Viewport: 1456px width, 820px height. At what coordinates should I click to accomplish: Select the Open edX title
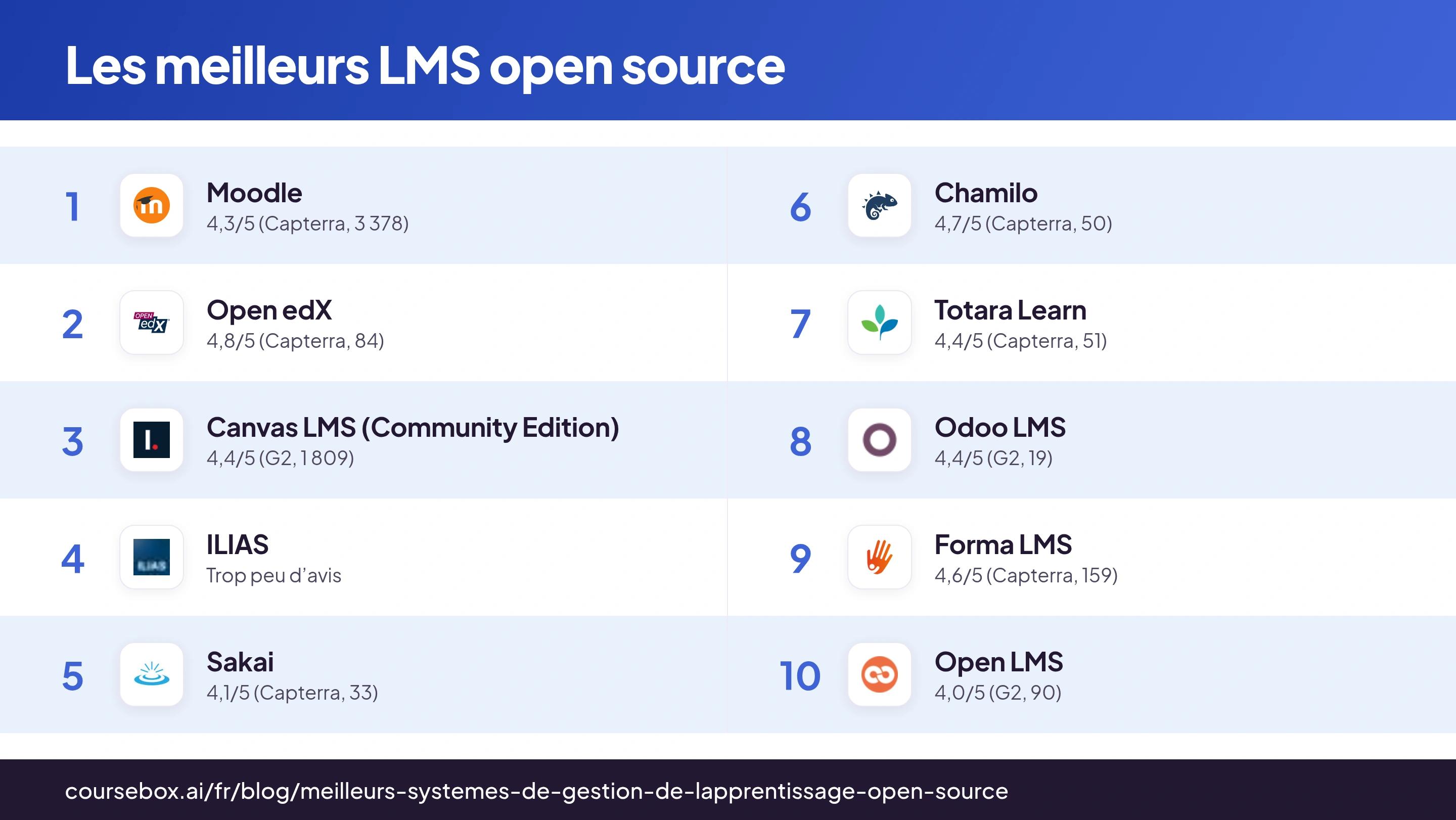(x=269, y=311)
